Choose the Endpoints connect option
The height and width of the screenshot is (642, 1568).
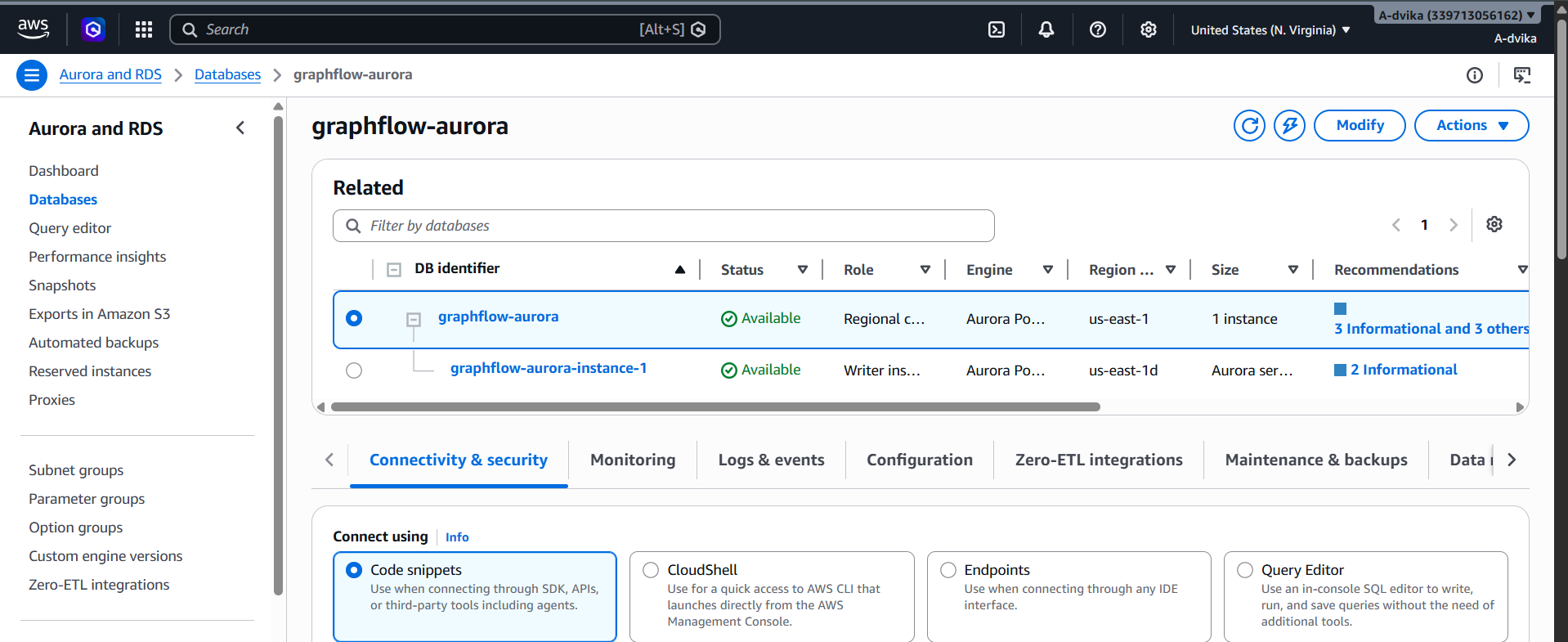click(x=1069, y=596)
